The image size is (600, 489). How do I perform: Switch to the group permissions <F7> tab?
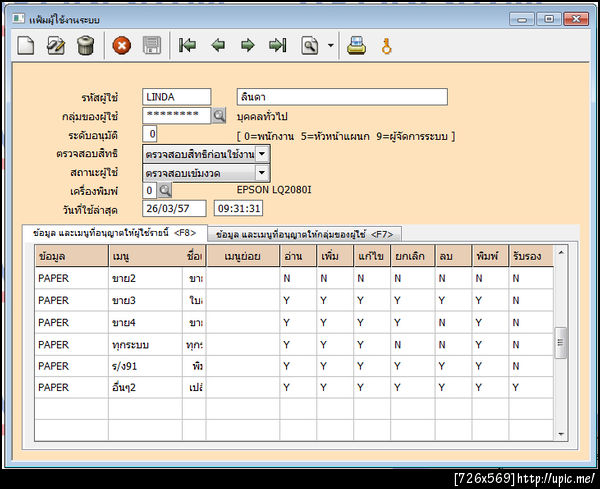pyautogui.click(x=303, y=233)
